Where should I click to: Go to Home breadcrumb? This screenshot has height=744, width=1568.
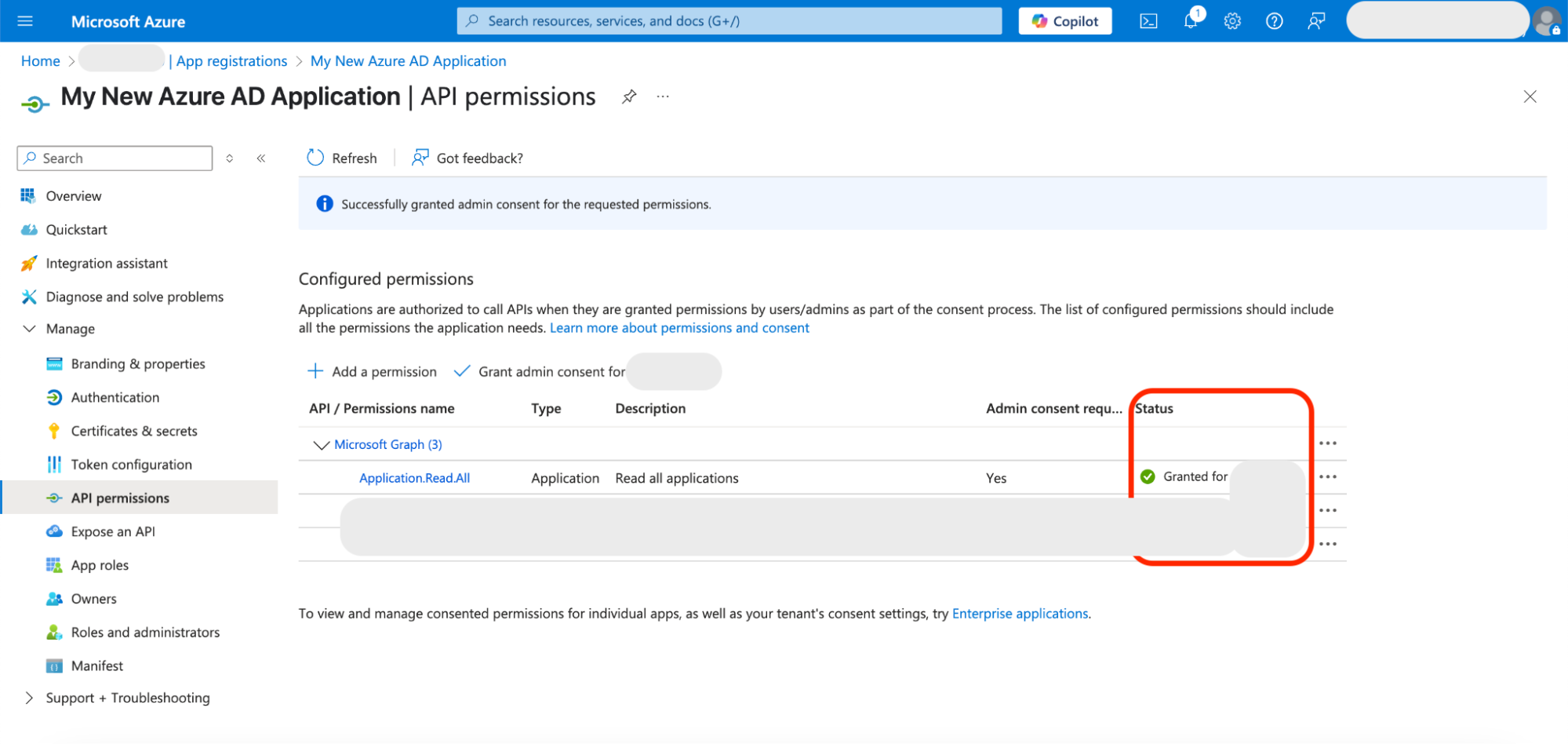pos(41,61)
